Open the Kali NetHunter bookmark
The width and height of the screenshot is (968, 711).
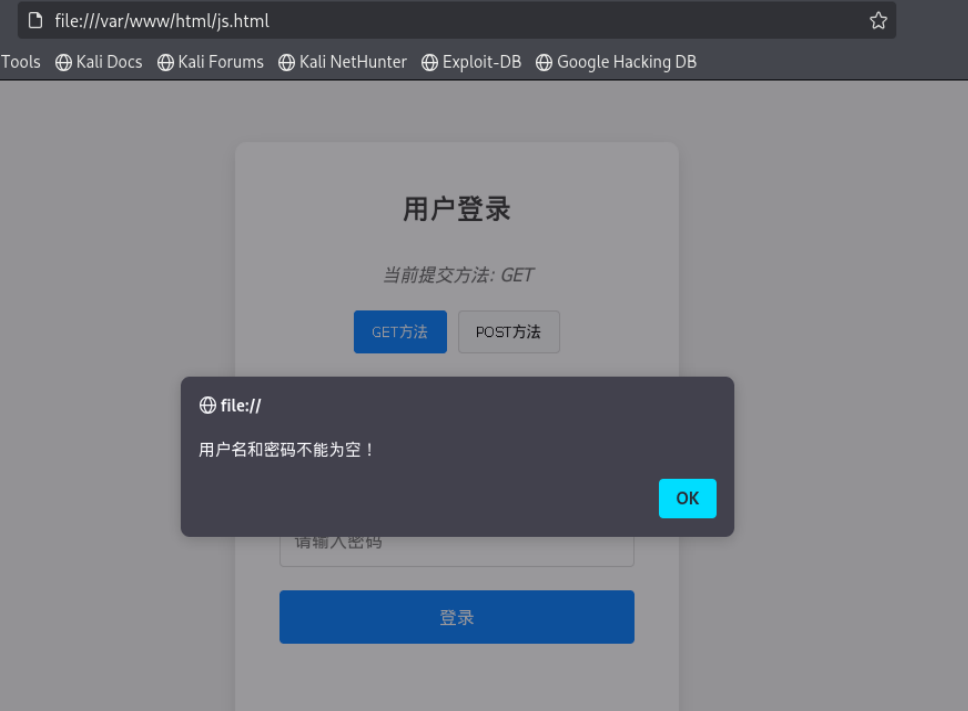click(x=352, y=62)
